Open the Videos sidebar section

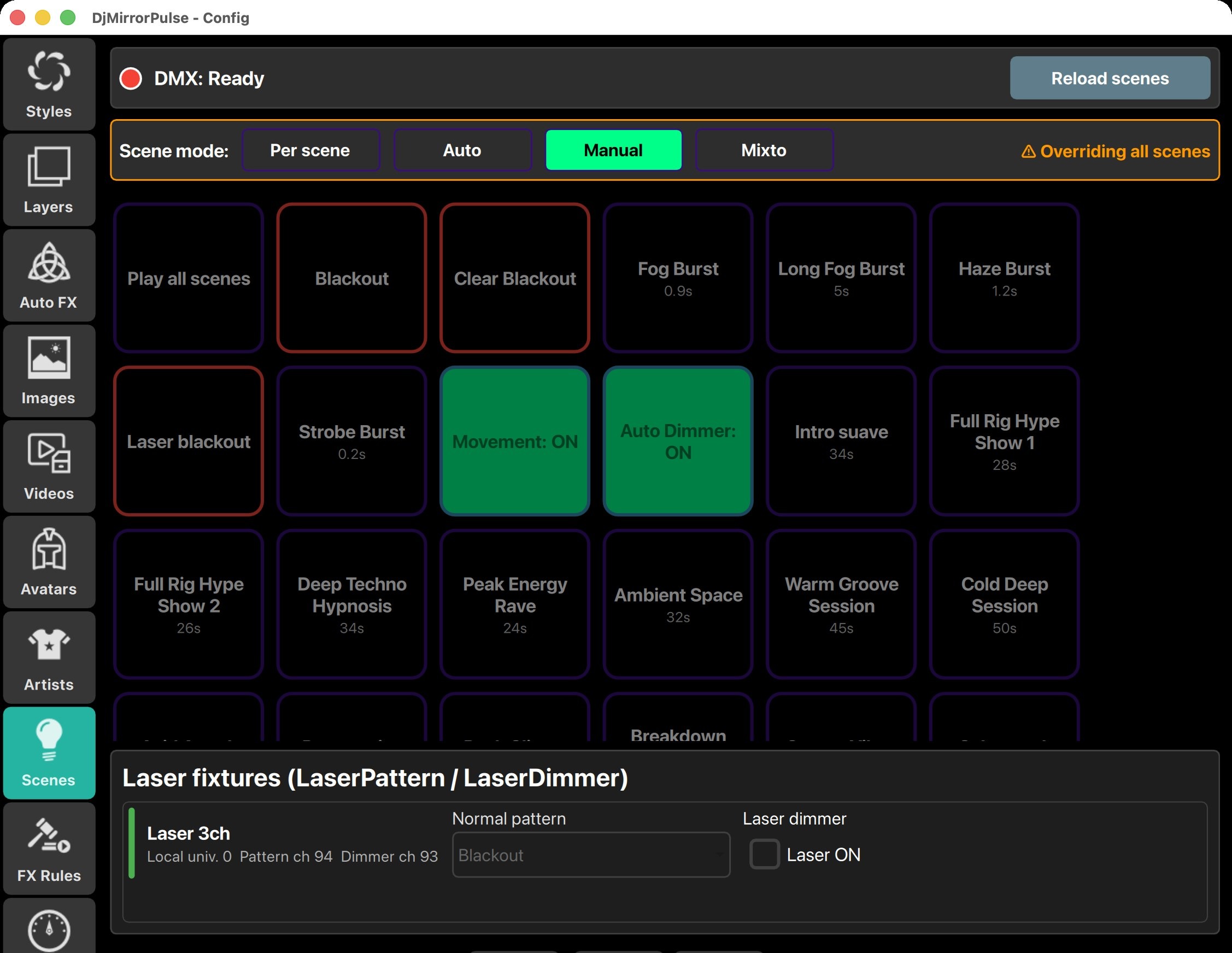click(x=49, y=467)
